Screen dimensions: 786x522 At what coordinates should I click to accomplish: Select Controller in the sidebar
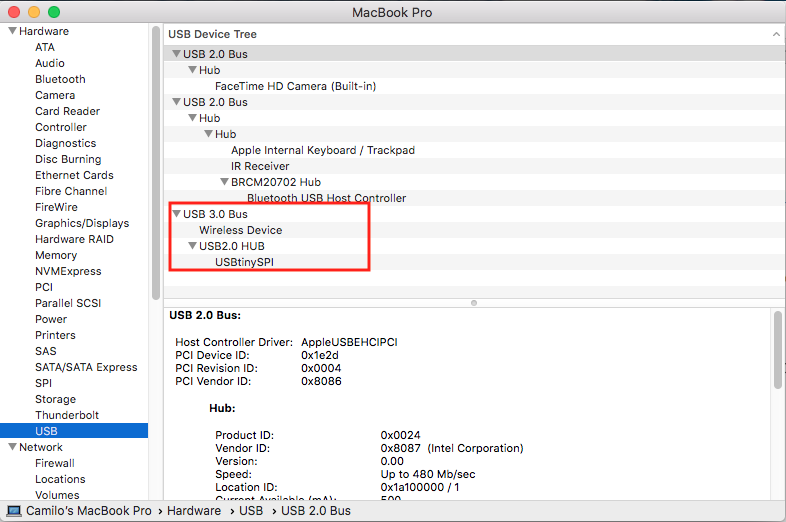pos(61,127)
